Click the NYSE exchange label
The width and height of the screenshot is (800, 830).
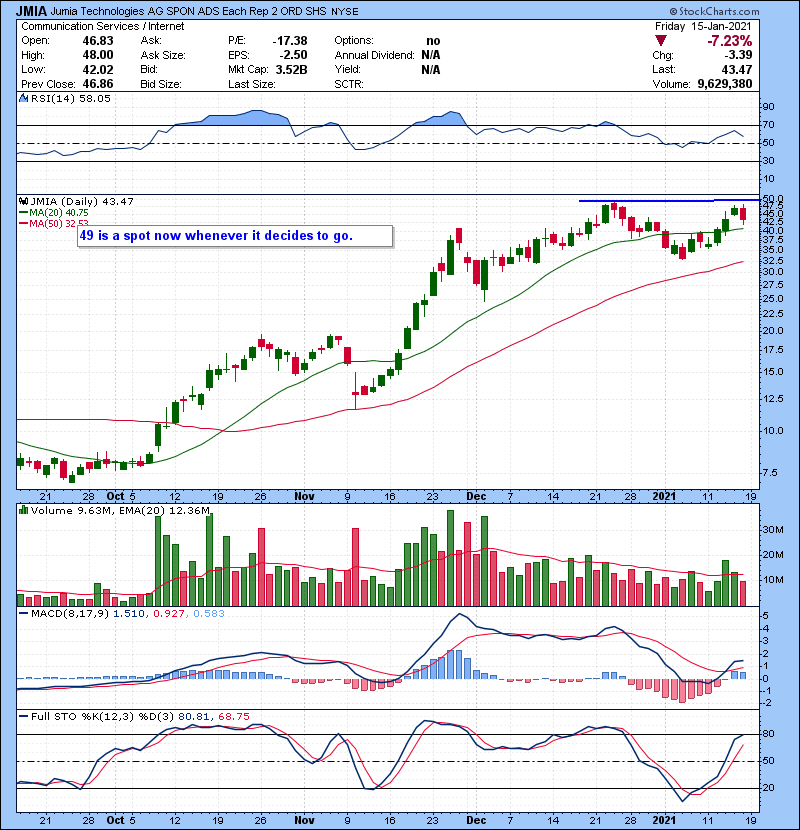pos(345,12)
